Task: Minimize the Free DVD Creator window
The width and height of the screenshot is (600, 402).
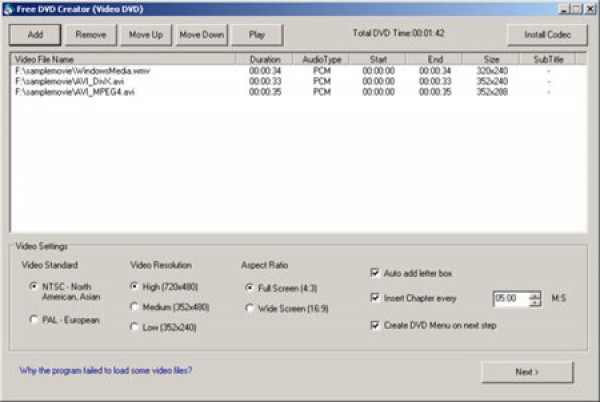Action: (564, 9)
